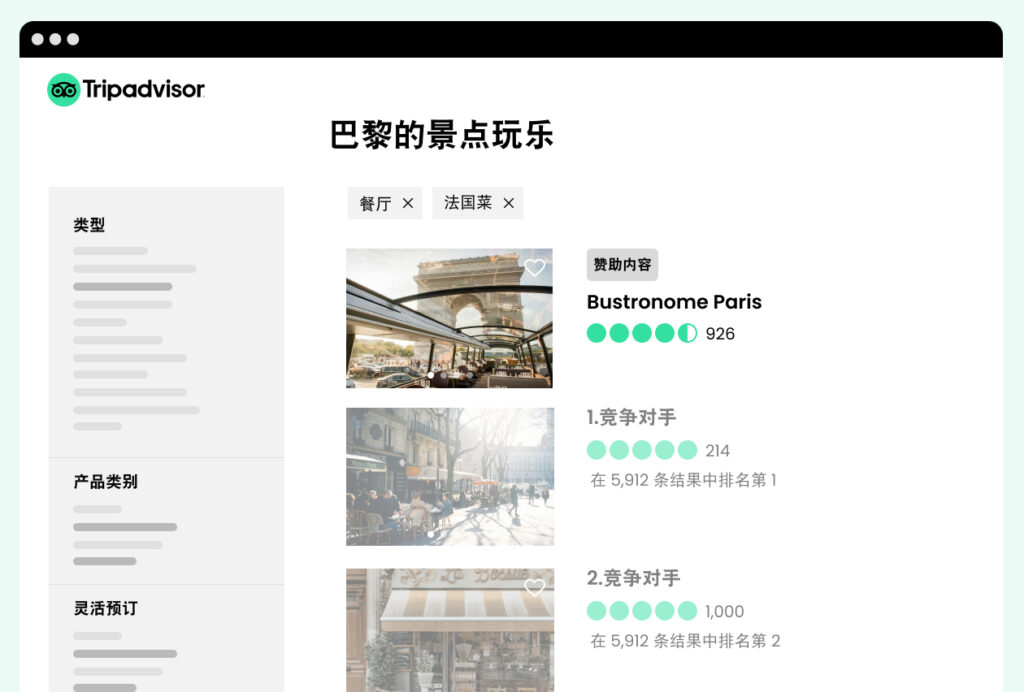1024x692 pixels.
Task: View the 1.竞争对手 rating bubbles
Action: pos(642,450)
